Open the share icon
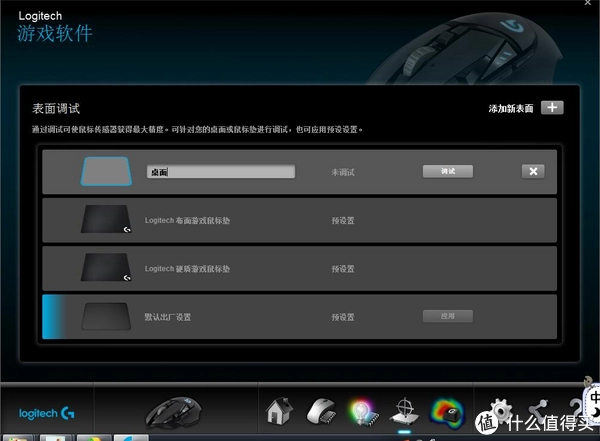The height and width of the screenshot is (441, 600). click(540, 411)
